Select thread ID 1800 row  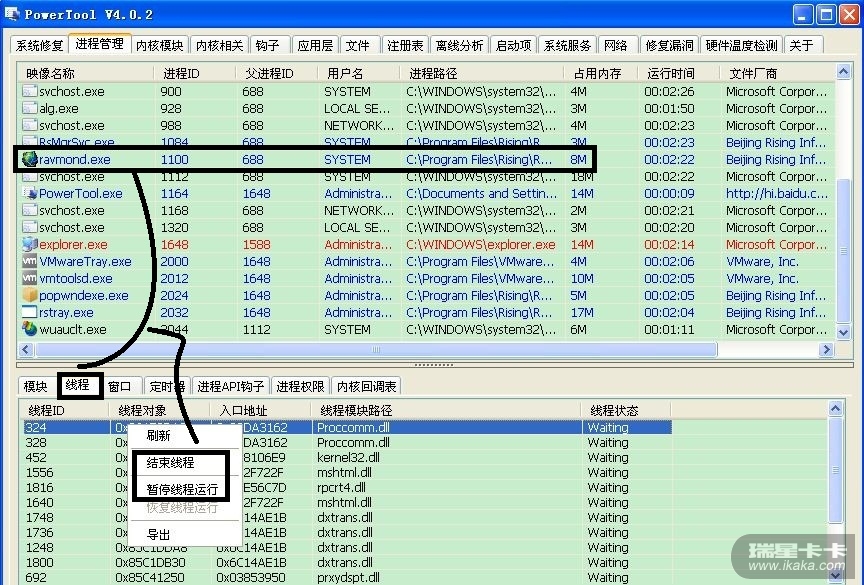(x=348, y=562)
